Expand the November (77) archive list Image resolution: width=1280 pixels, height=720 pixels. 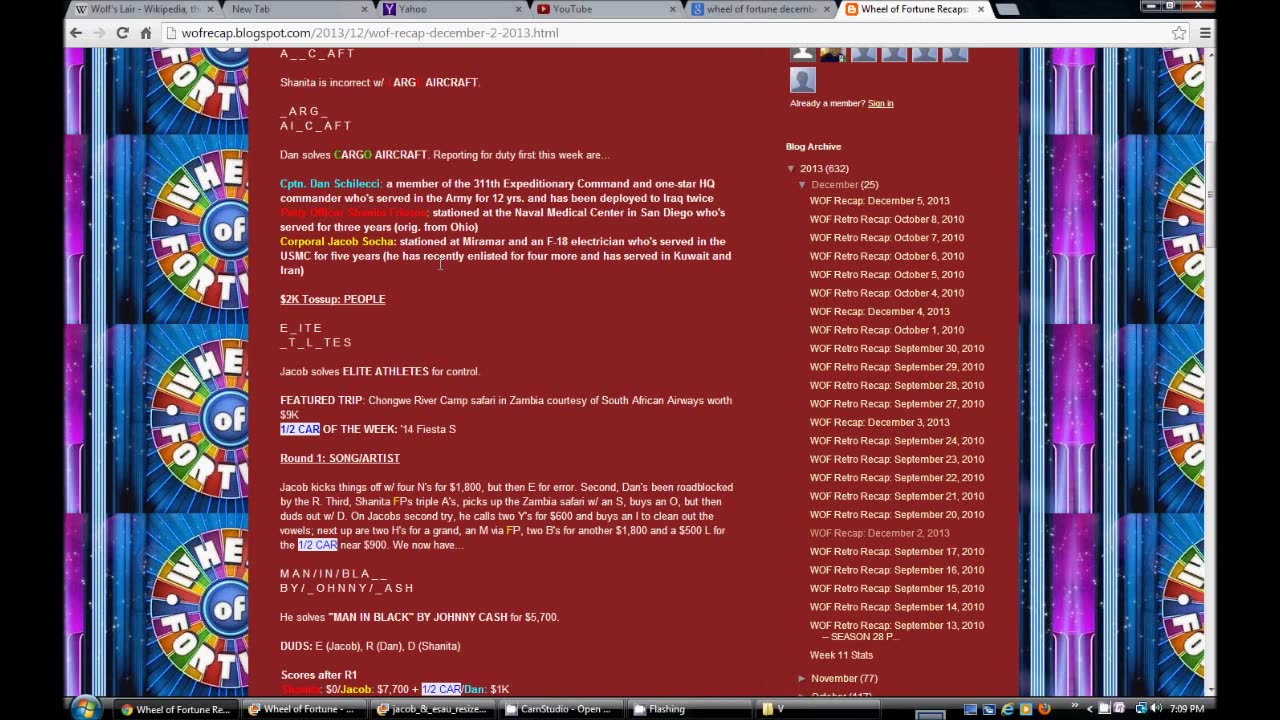[x=802, y=679]
